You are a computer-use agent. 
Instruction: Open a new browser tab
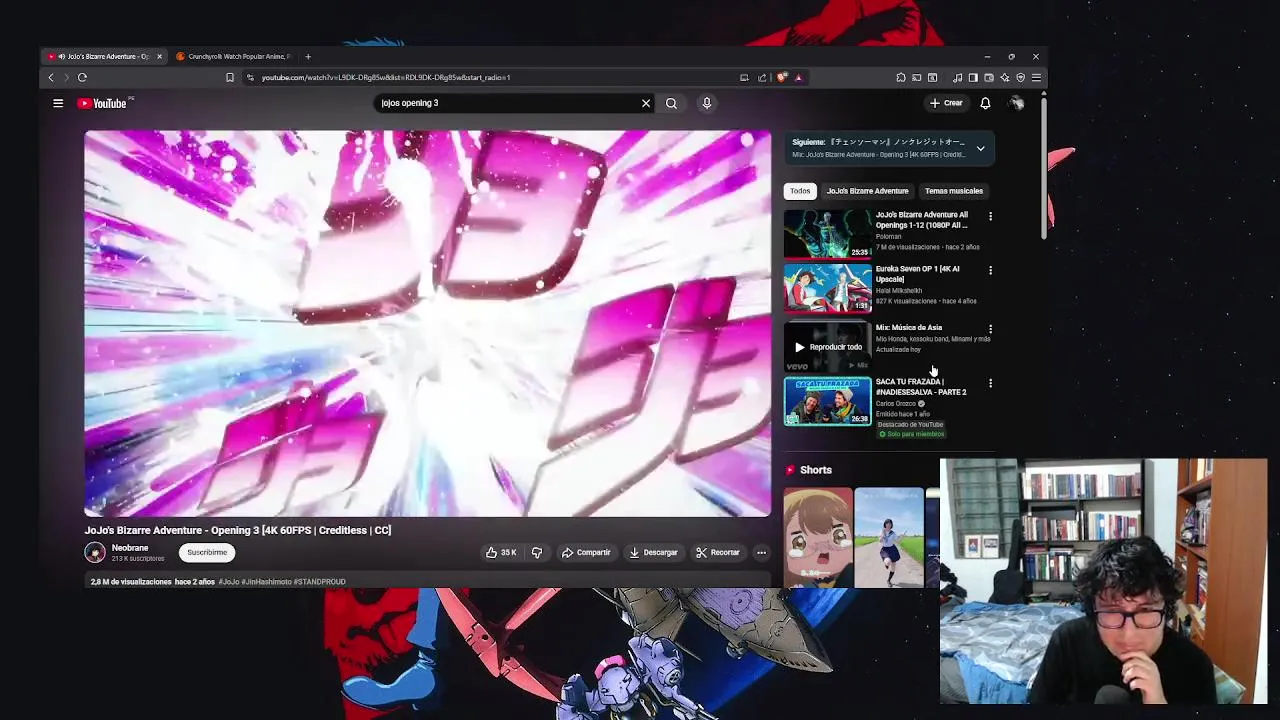click(x=308, y=56)
